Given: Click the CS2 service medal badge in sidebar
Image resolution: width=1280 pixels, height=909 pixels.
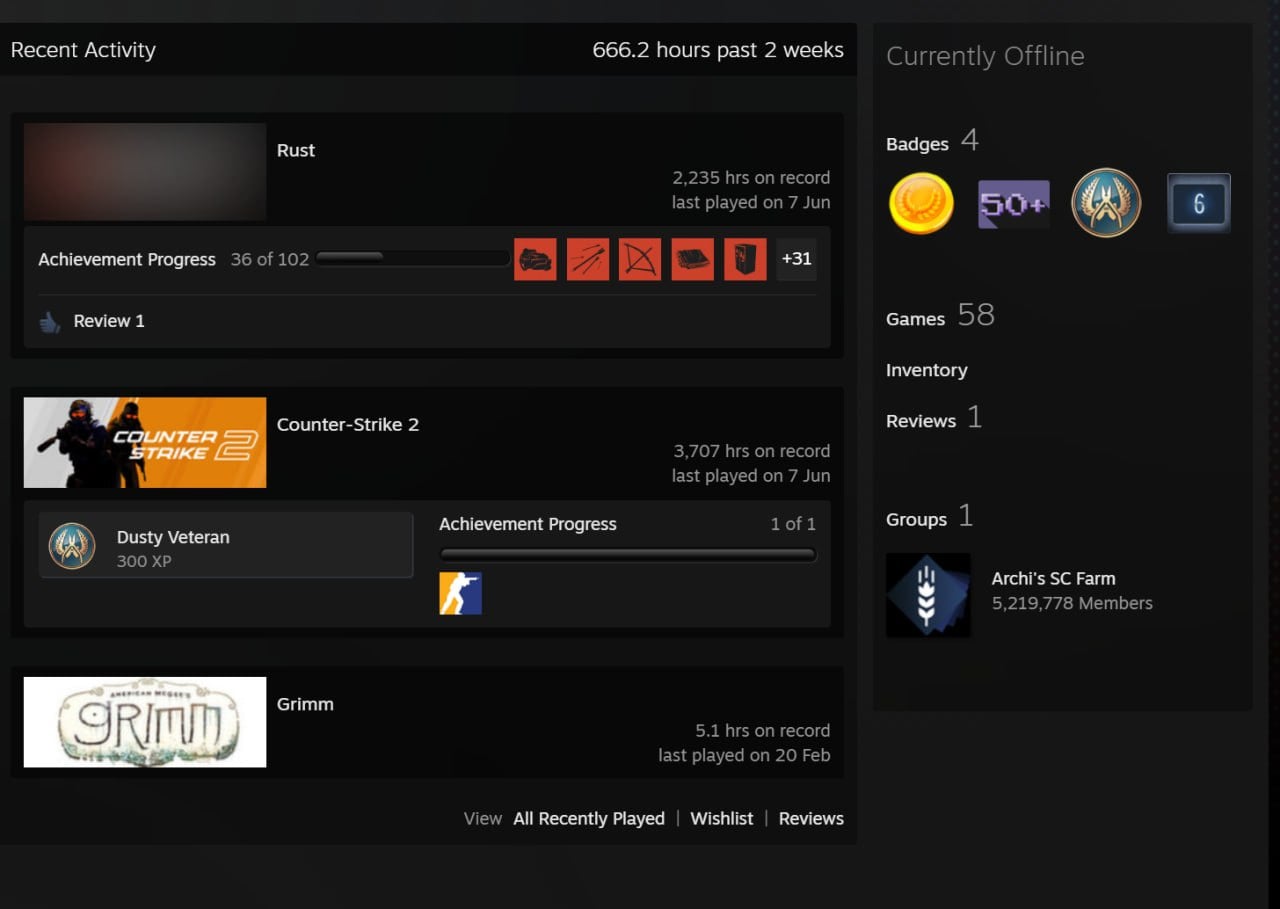Looking at the screenshot, I should point(1106,203).
